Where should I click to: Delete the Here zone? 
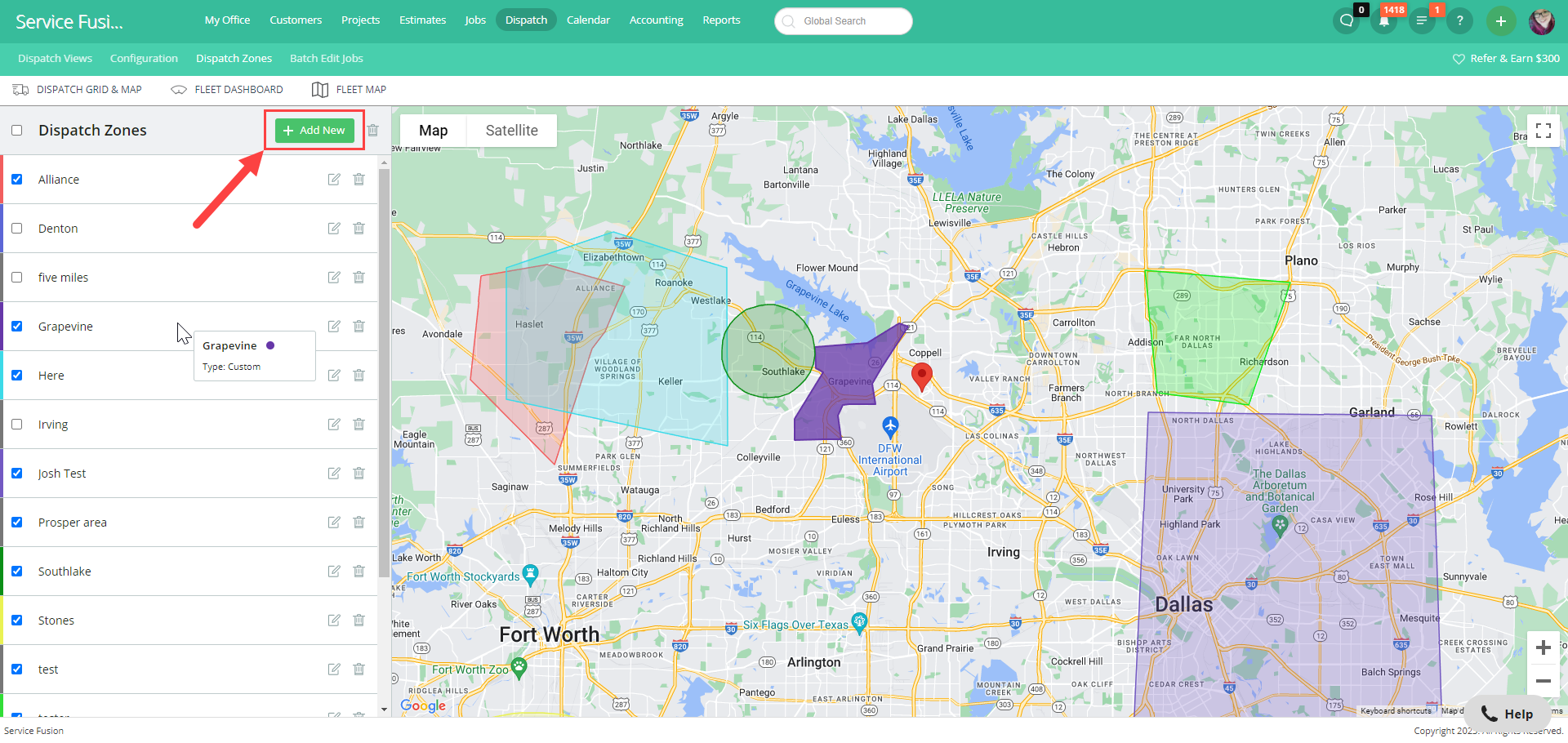(x=359, y=376)
